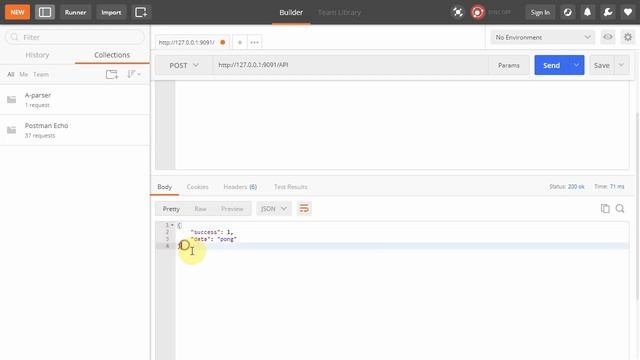640x360 pixels.
Task: Open manage environments gear icon
Action: point(628,37)
